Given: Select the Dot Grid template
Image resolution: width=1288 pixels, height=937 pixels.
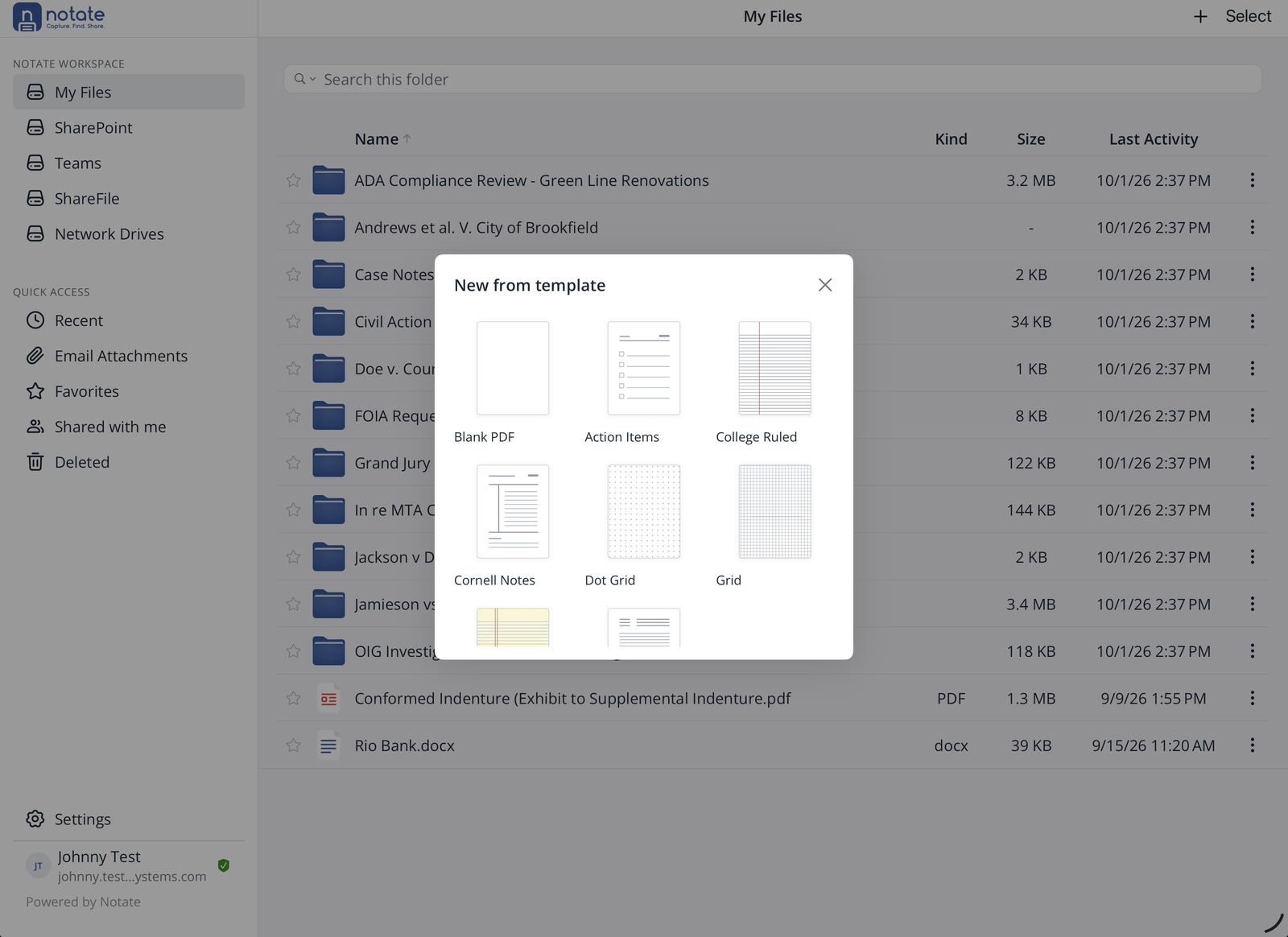Looking at the screenshot, I should coord(643,511).
